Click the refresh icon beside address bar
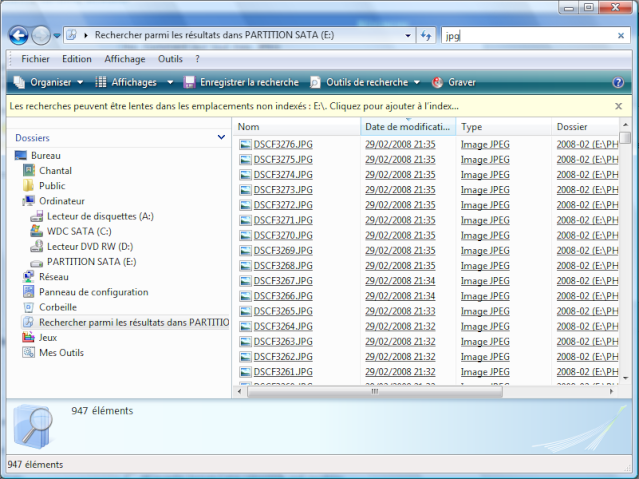 point(426,35)
